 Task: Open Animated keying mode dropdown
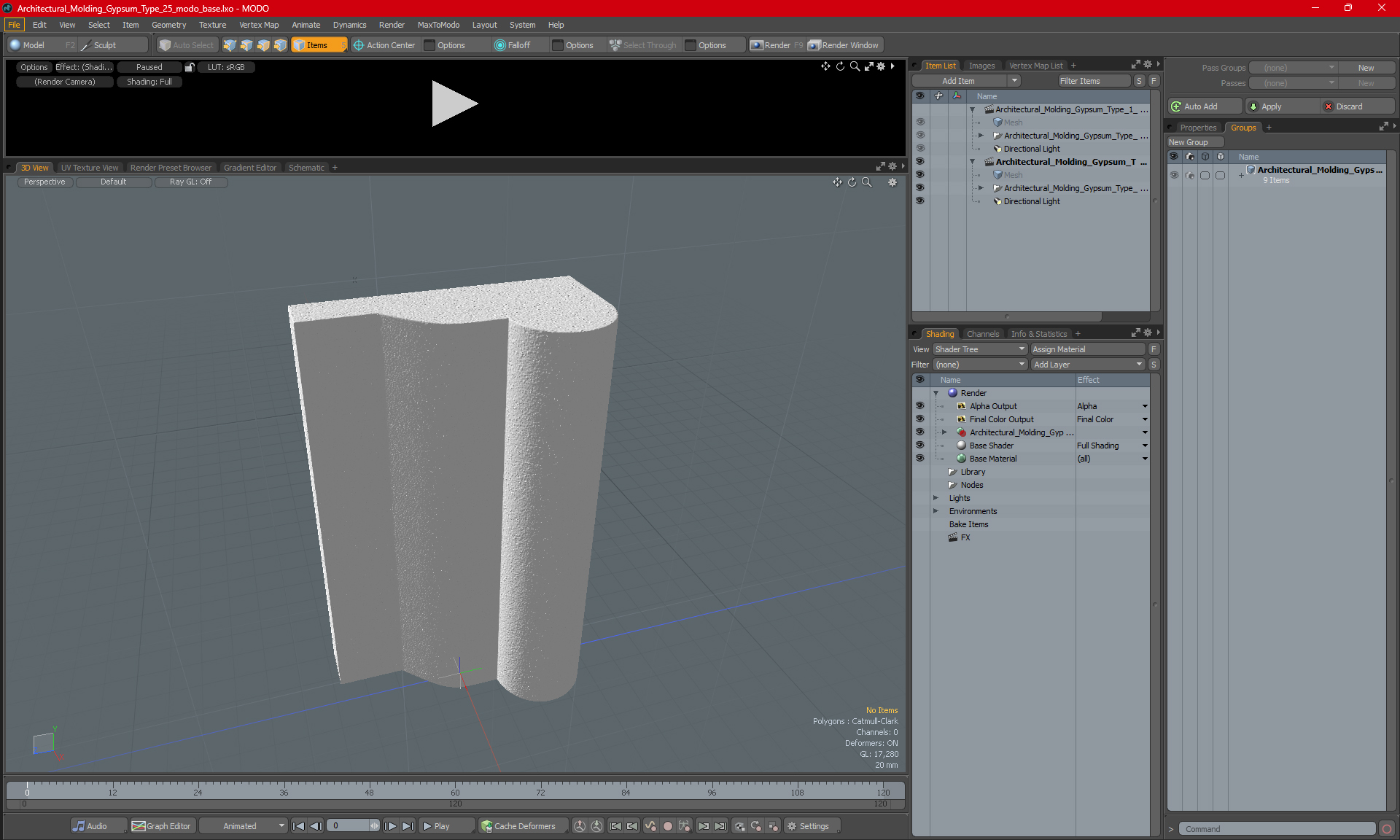tap(244, 826)
